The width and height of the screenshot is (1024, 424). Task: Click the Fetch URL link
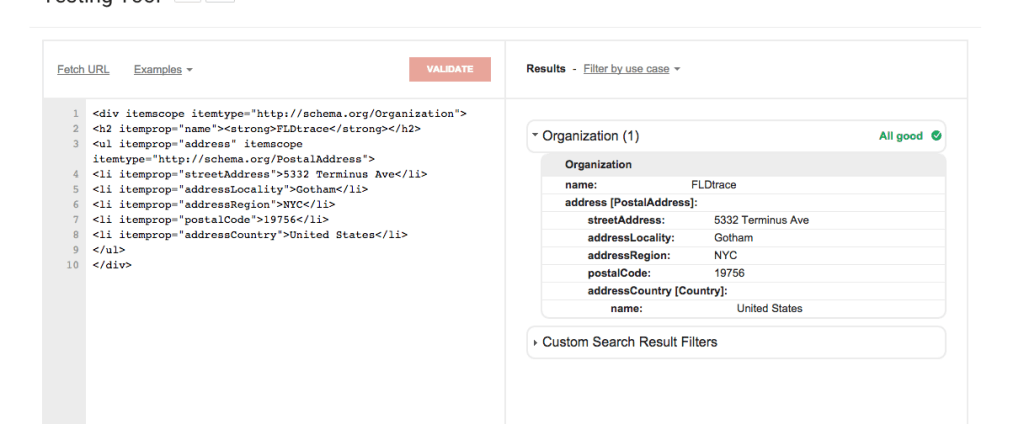(83, 70)
